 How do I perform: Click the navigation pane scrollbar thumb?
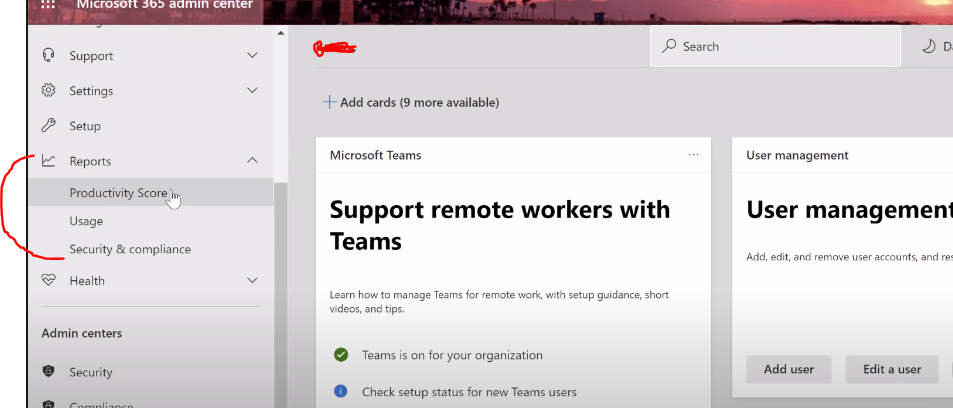pyautogui.click(x=280, y=294)
